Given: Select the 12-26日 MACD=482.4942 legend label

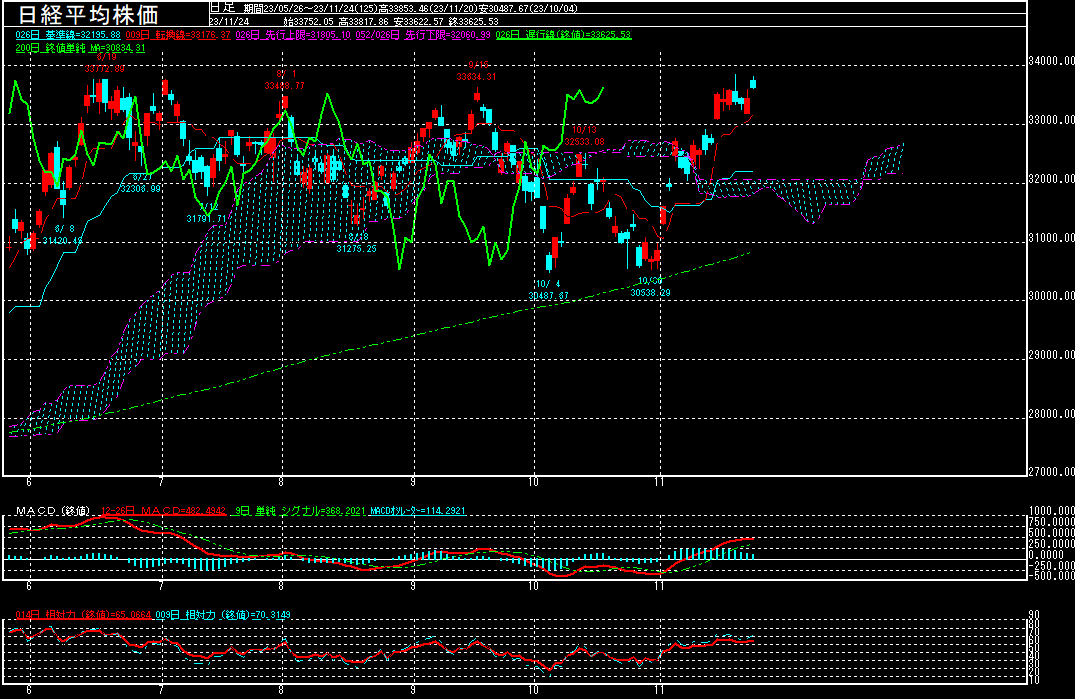Looking at the screenshot, I should 163,511.
